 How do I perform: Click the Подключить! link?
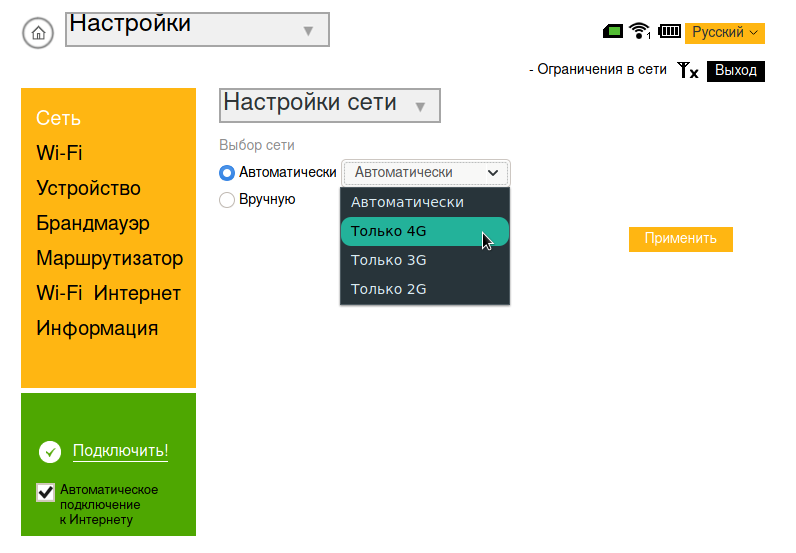click(120, 451)
